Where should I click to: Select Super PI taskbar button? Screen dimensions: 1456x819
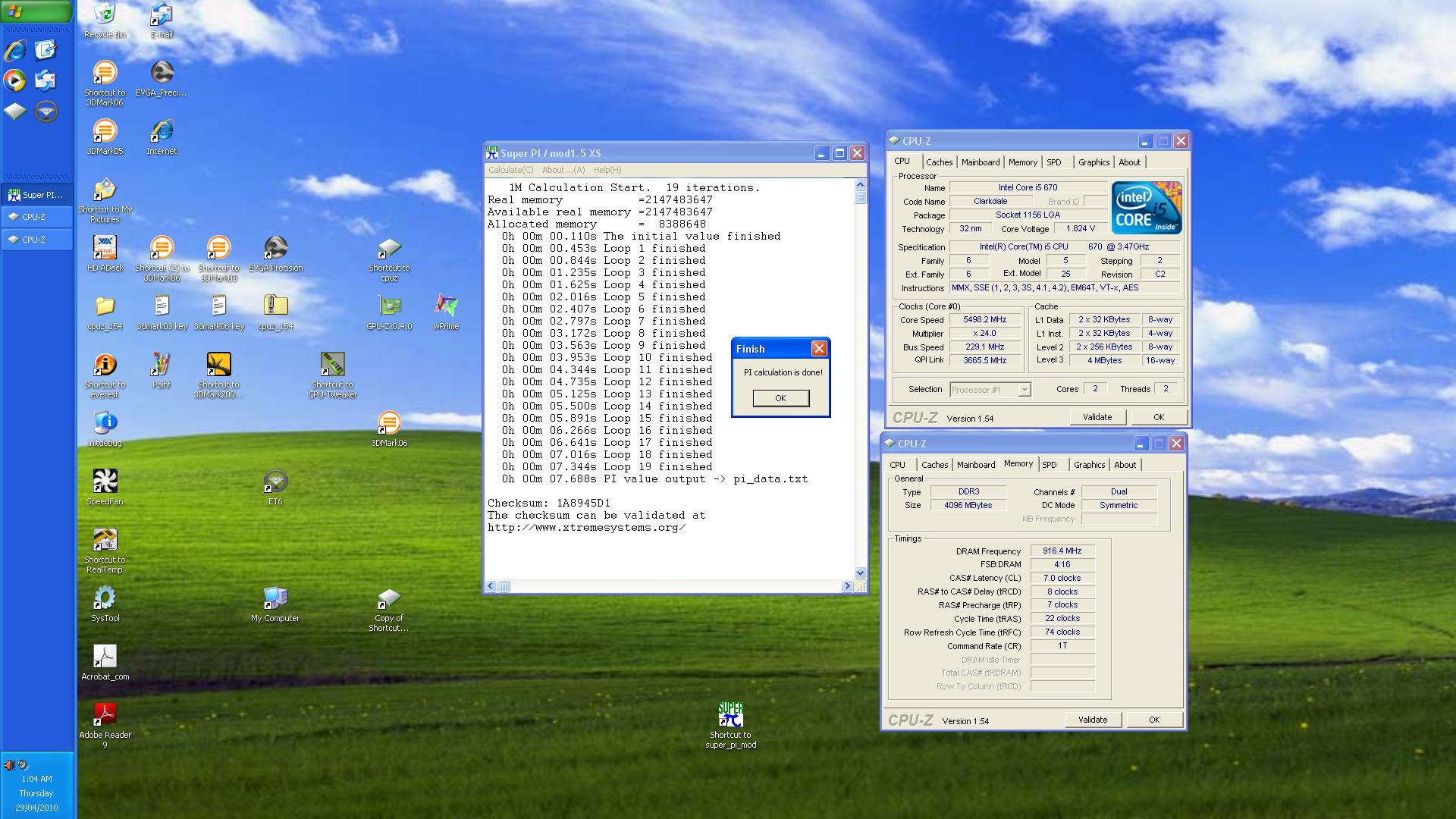coord(37,195)
